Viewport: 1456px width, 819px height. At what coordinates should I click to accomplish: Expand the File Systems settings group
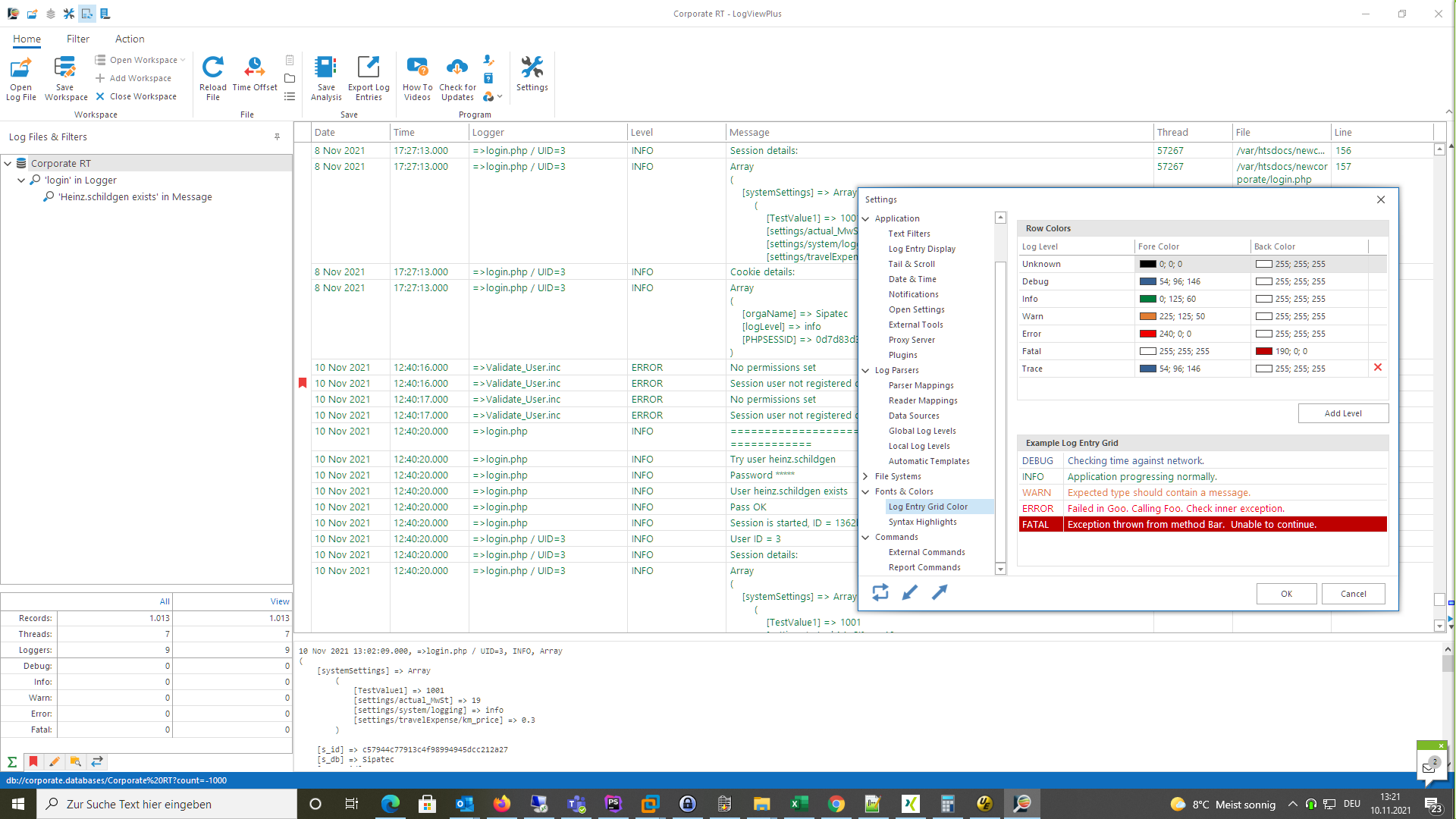[x=865, y=476]
